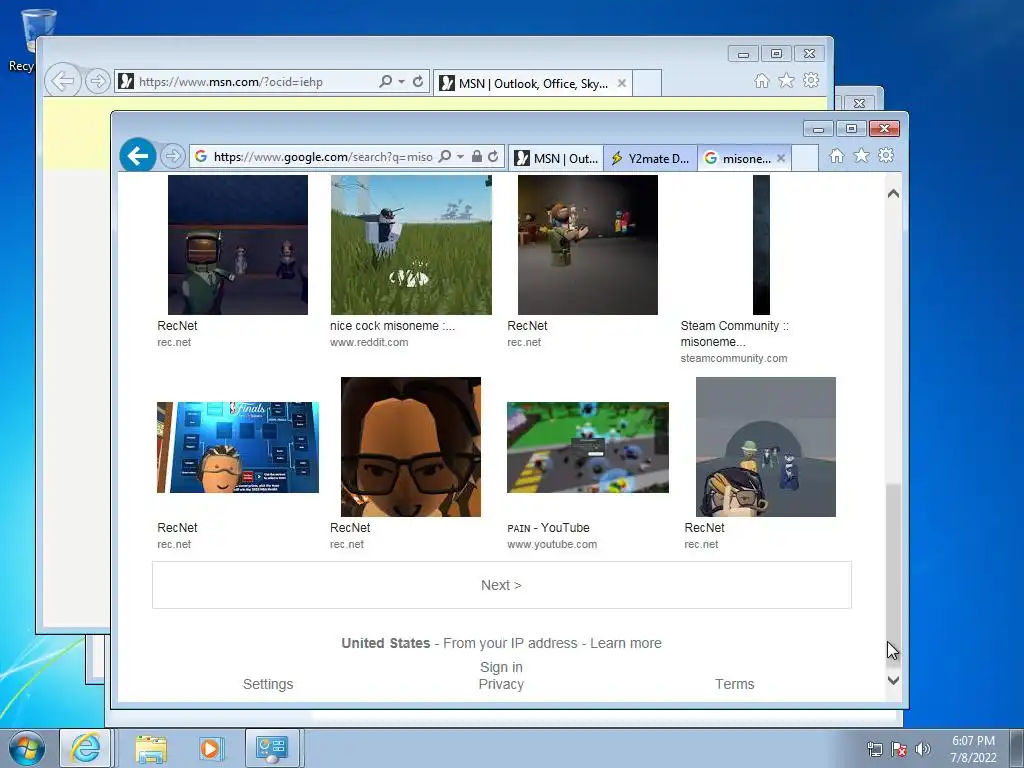Open the Finals bracket RecNet thumbnail
Viewport: 1024px width, 768px height.
(238, 447)
